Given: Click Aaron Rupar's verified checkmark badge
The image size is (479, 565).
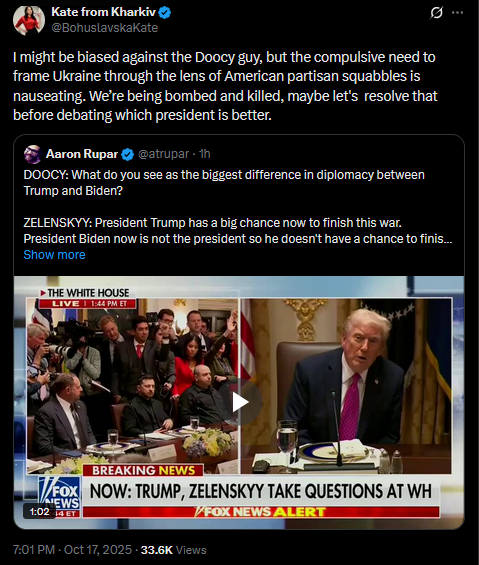Looking at the screenshot, I should [x=127, y=155].
